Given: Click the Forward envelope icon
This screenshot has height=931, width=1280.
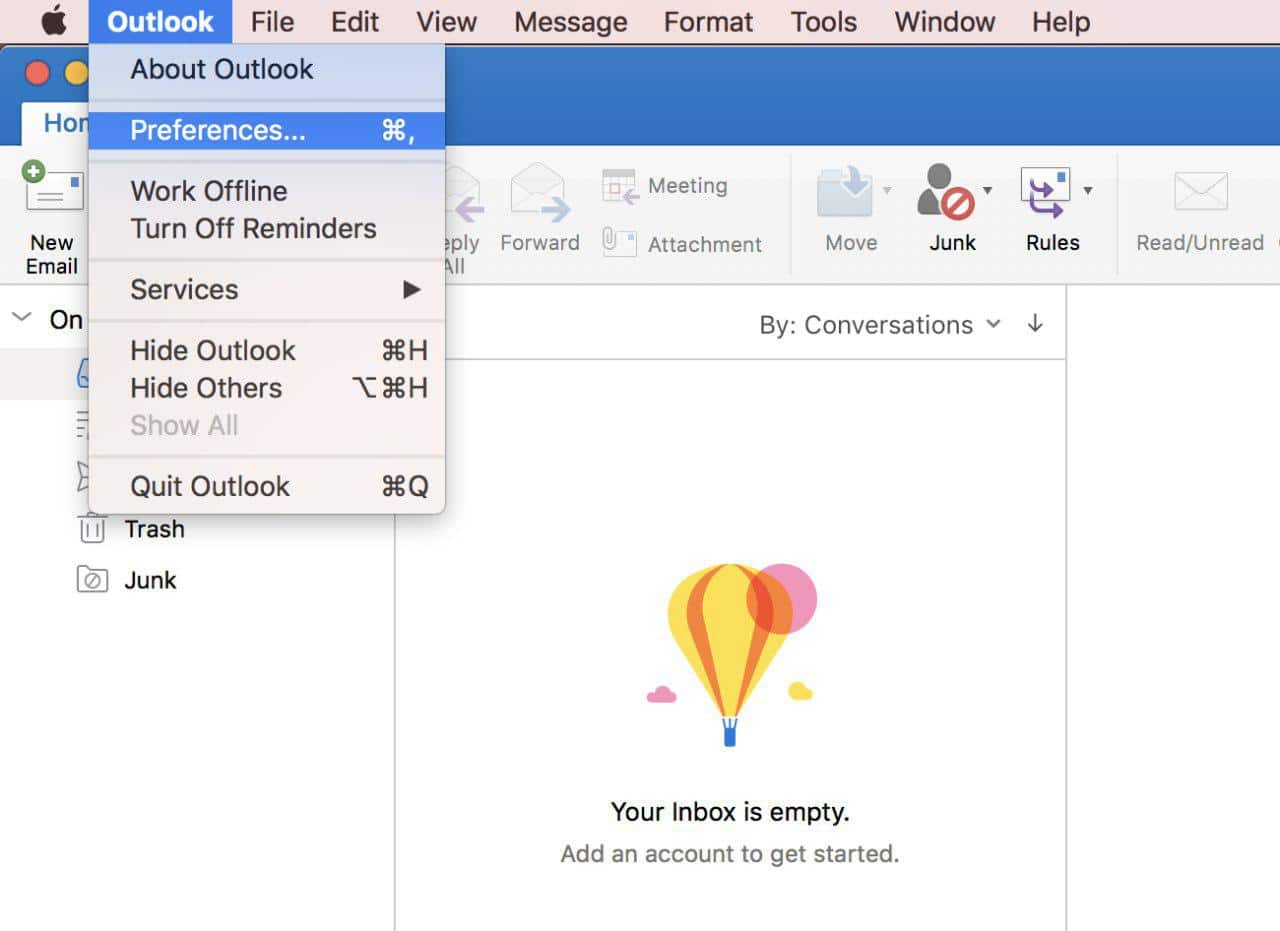Looking at the screenshot, I should coord(540,192).
